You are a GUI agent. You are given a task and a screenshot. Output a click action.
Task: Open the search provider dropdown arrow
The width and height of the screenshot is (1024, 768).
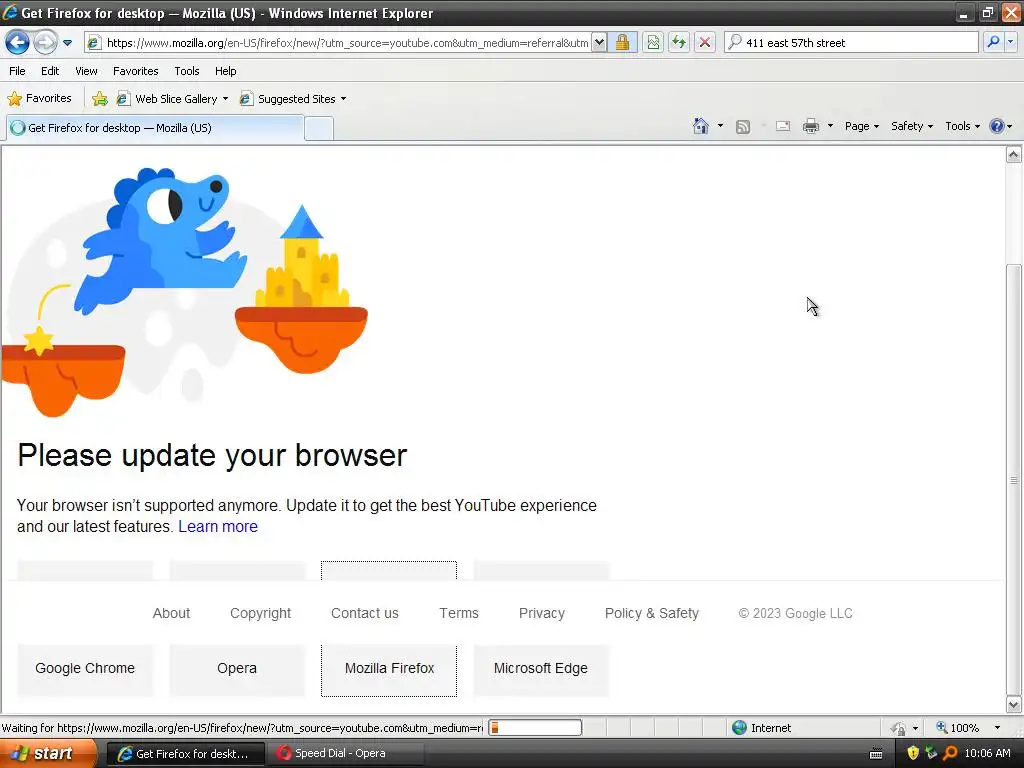1010,42
